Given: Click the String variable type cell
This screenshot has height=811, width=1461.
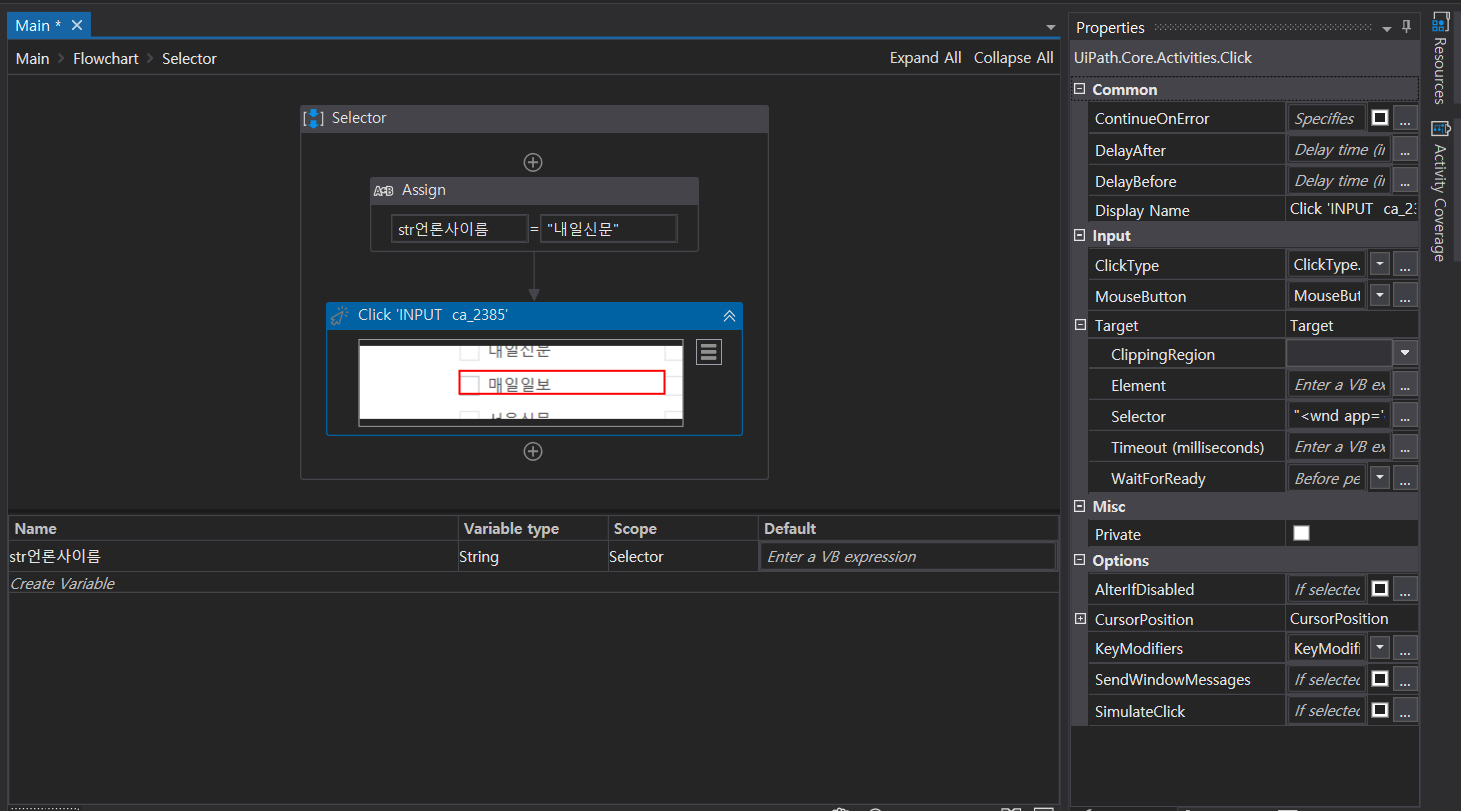Looking at the screenshot, I should tap(532, 556).
